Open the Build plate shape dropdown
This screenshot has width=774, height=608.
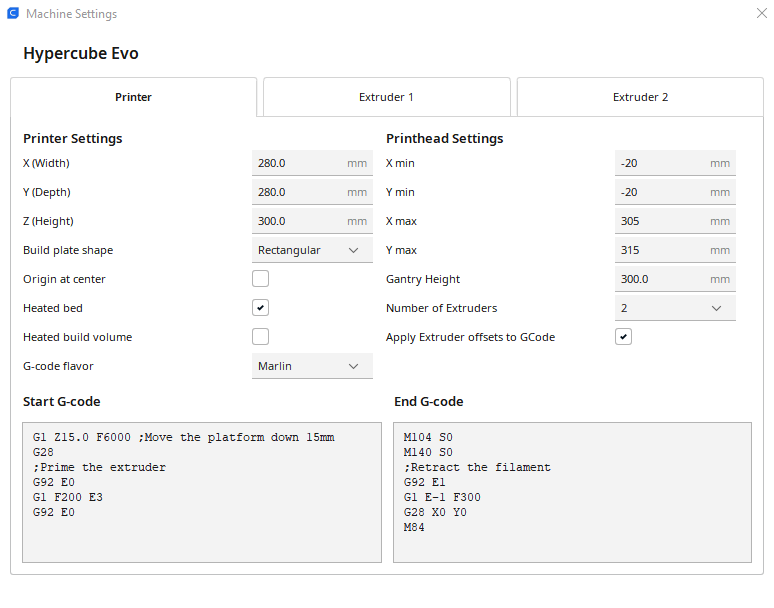[x=312, y=250]
